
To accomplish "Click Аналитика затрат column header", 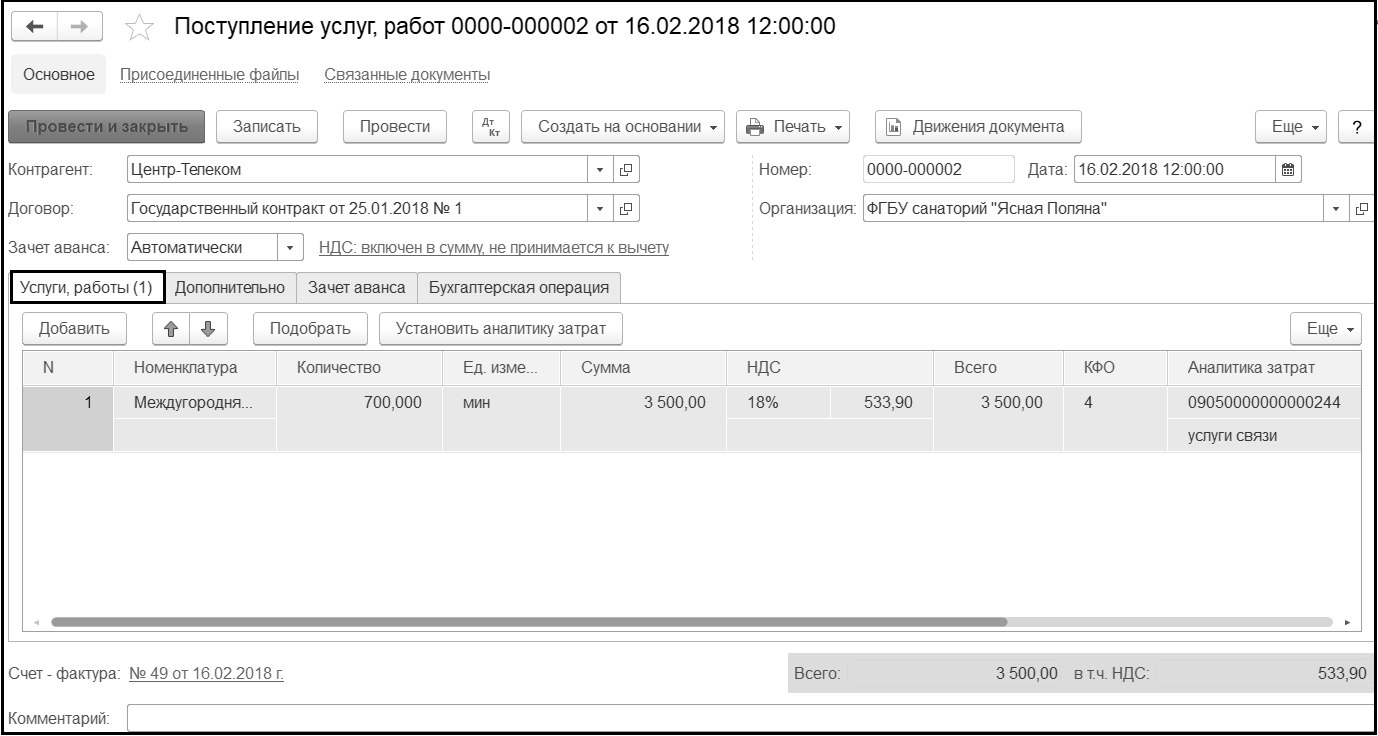I will [1264, 367].
